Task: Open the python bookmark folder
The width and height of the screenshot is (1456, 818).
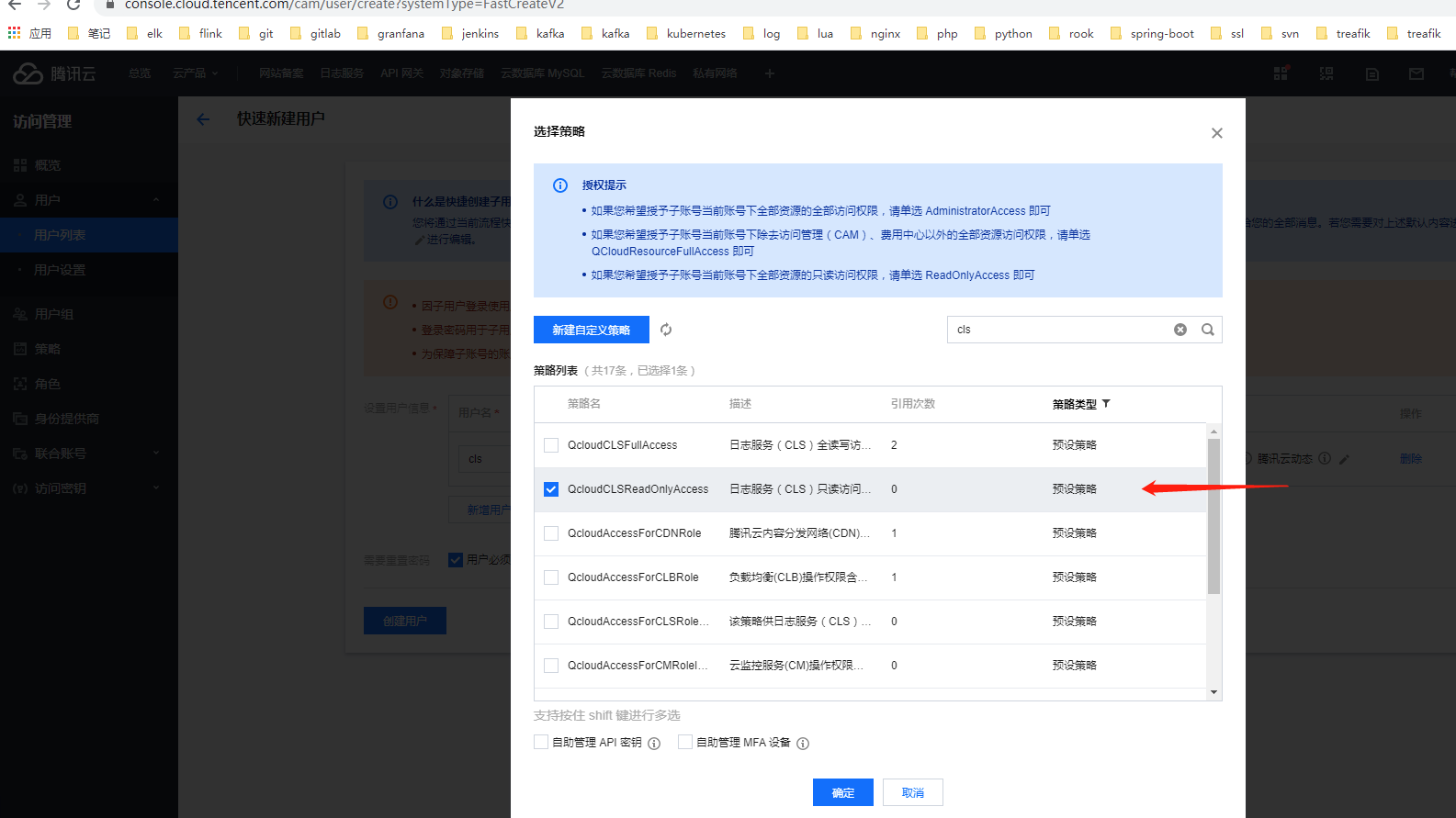Action: tap(1003, 33)
